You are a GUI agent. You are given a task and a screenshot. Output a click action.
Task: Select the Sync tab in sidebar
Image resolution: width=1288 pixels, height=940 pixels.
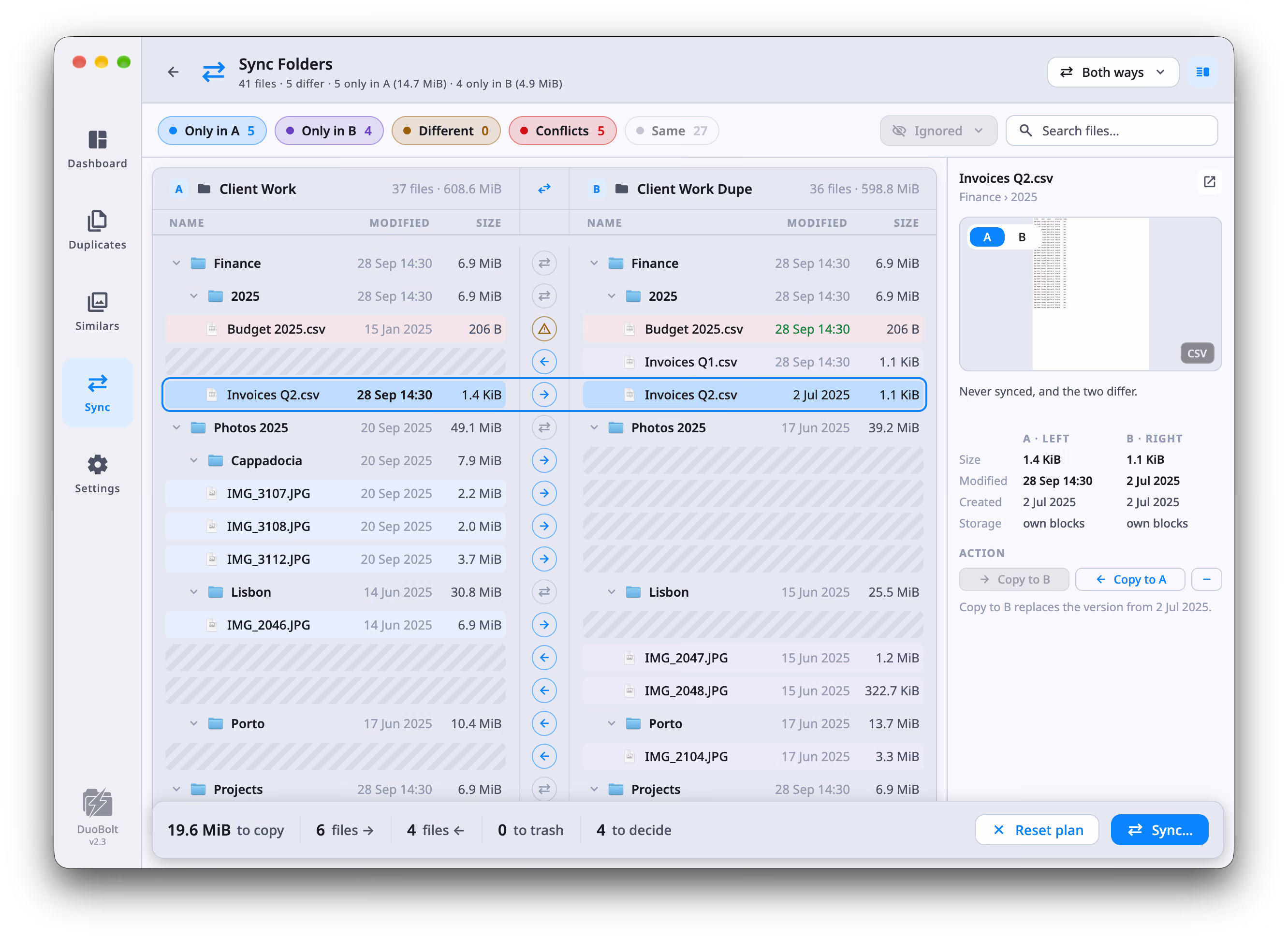pos(97,393)
